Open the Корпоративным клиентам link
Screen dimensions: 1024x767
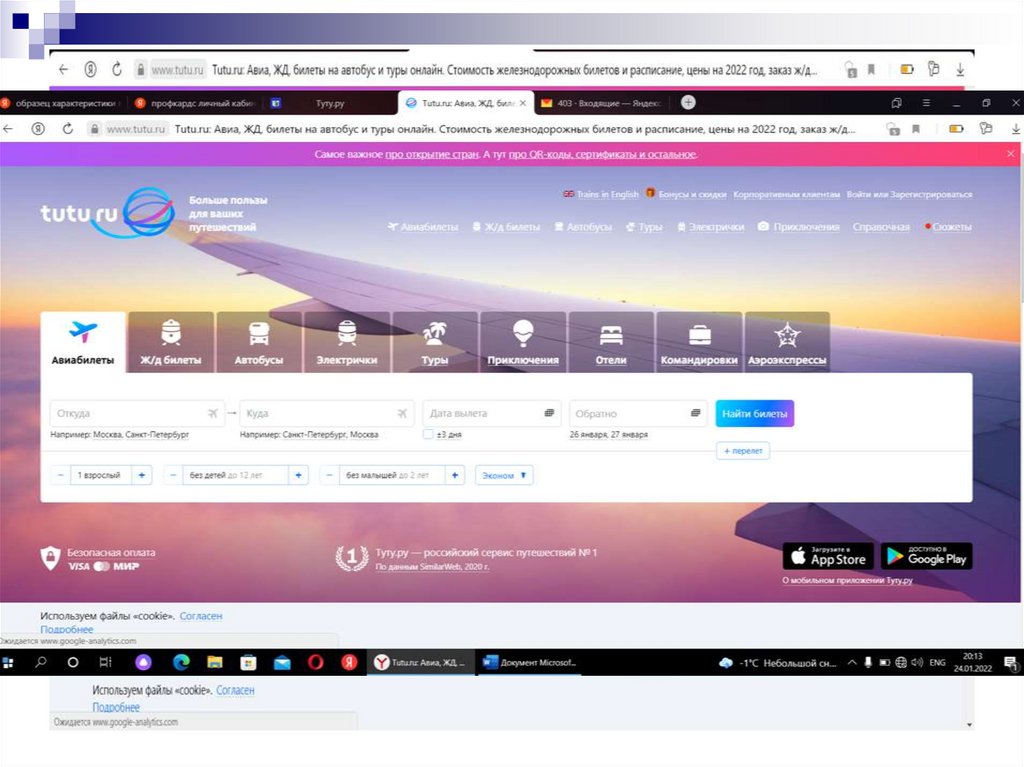point(786,194)
